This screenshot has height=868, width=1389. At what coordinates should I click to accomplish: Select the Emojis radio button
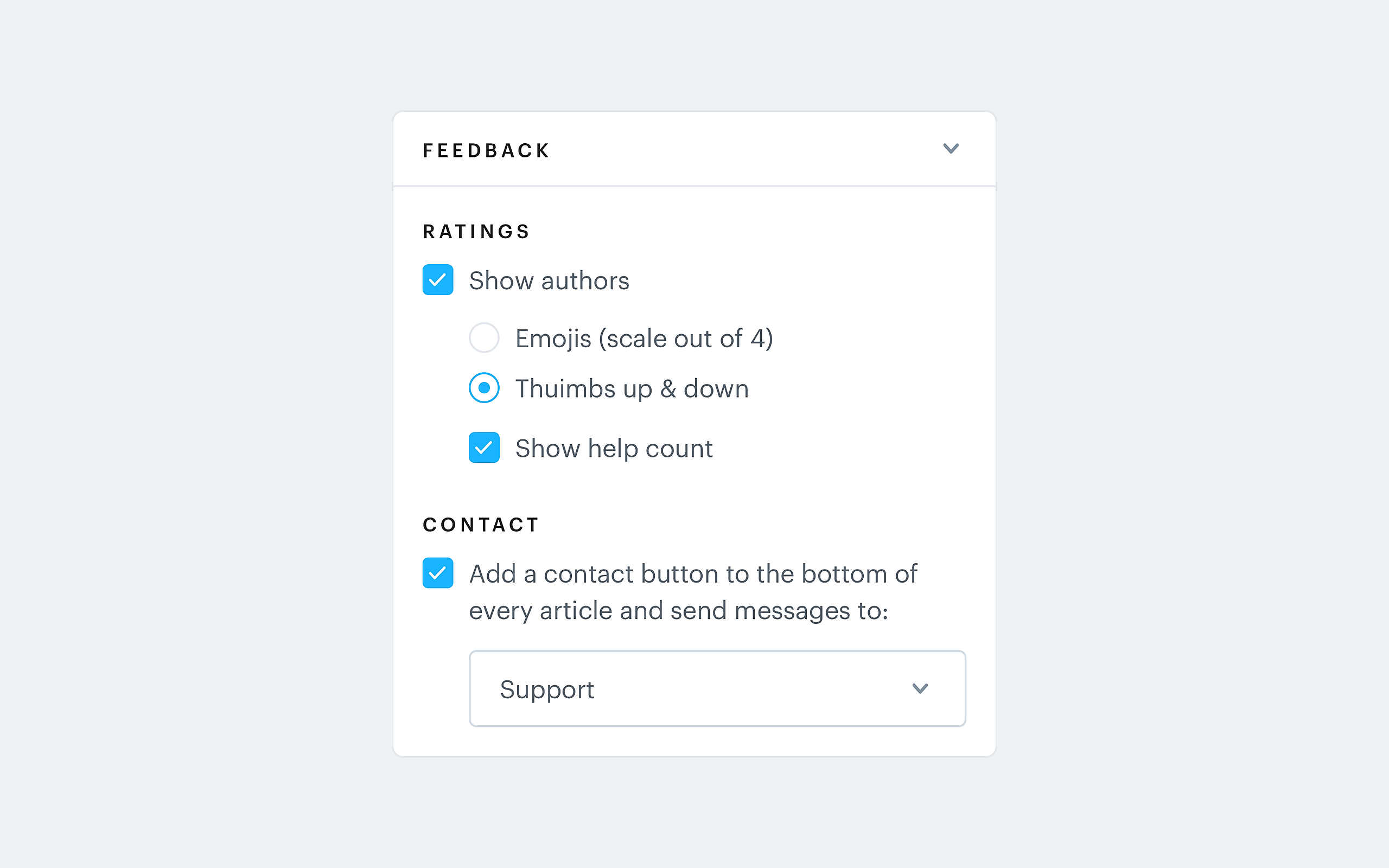tap(484, 337)
